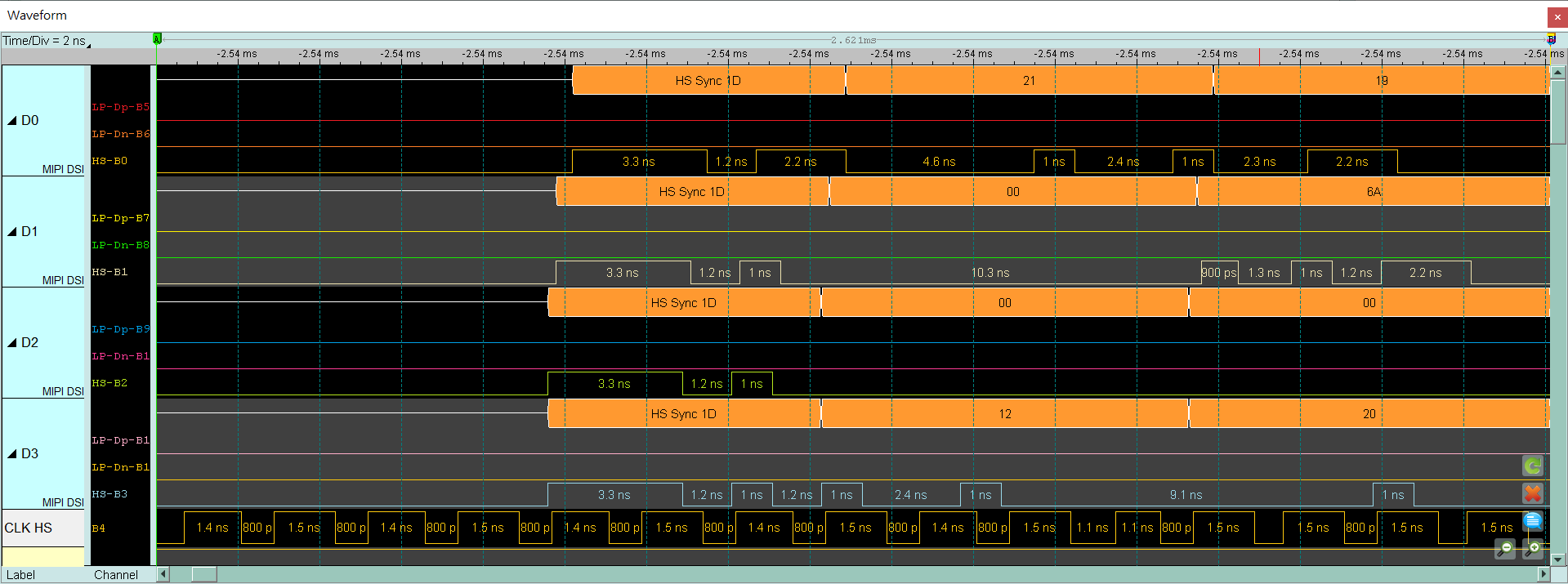Select channel HS-B3
This screenshot has height=584, width=1568.
109,494
